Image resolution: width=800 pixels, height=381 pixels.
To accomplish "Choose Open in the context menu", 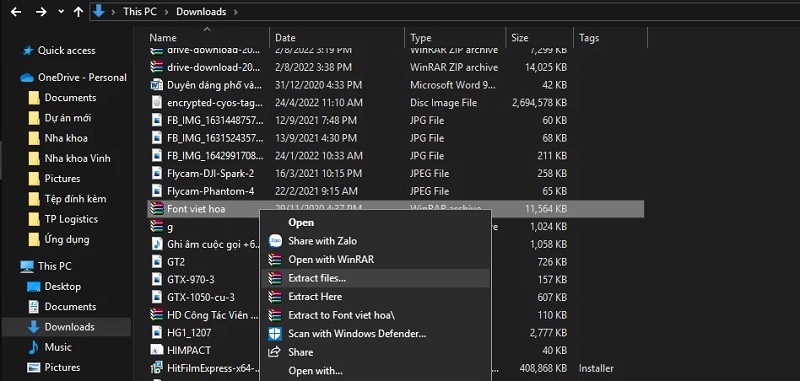I will [x=301, y=222].
